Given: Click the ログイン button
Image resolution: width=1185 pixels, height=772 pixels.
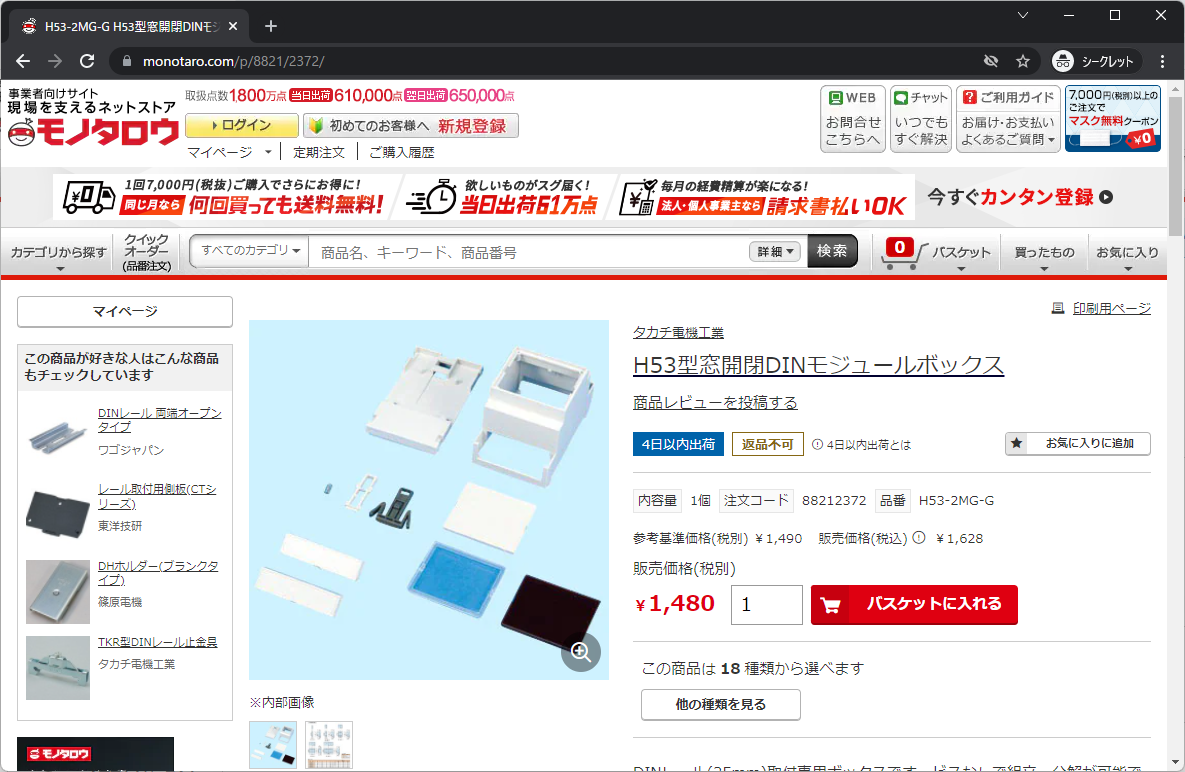Looking at the screenshot, I should tap(242, 125).
